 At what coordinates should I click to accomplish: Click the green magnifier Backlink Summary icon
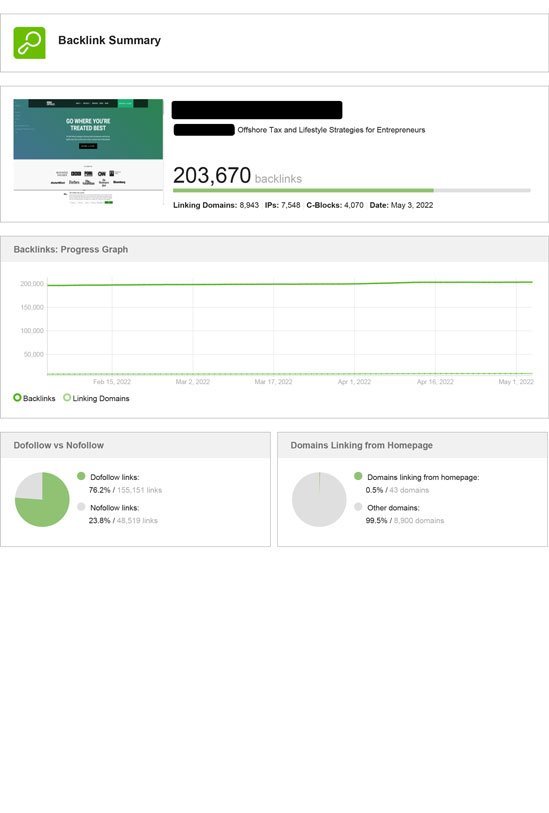click(x=29, y=43)
